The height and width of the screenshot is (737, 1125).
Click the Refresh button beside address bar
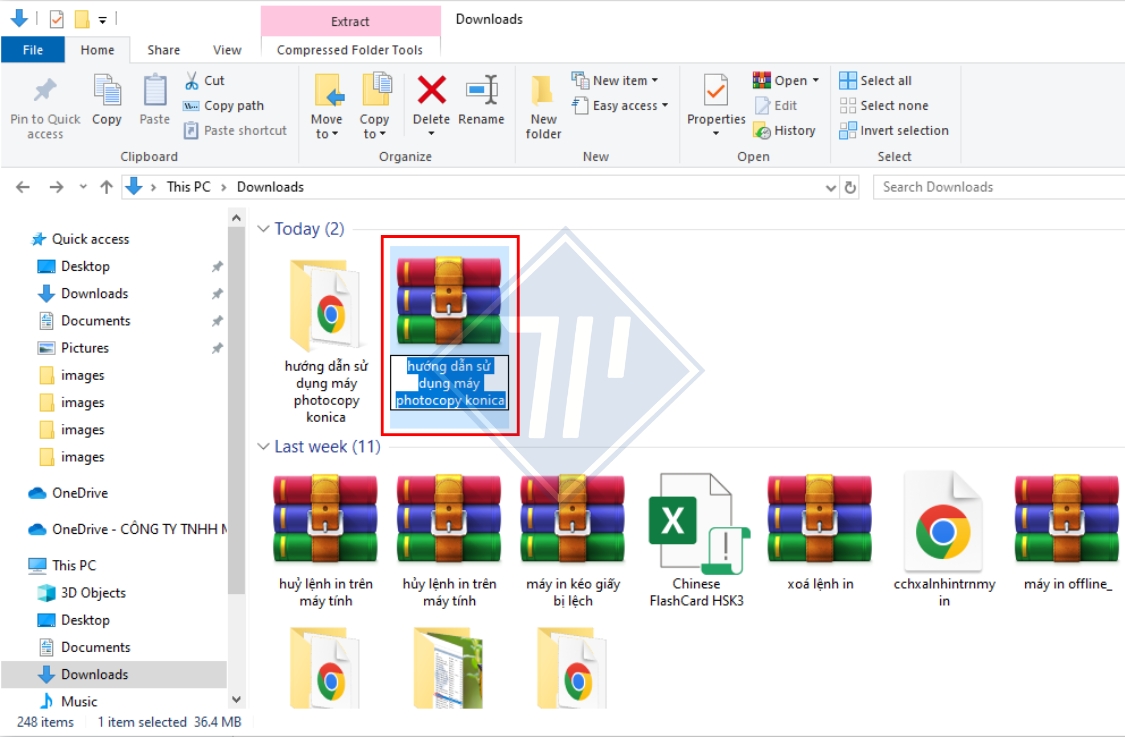click(851, 187)
